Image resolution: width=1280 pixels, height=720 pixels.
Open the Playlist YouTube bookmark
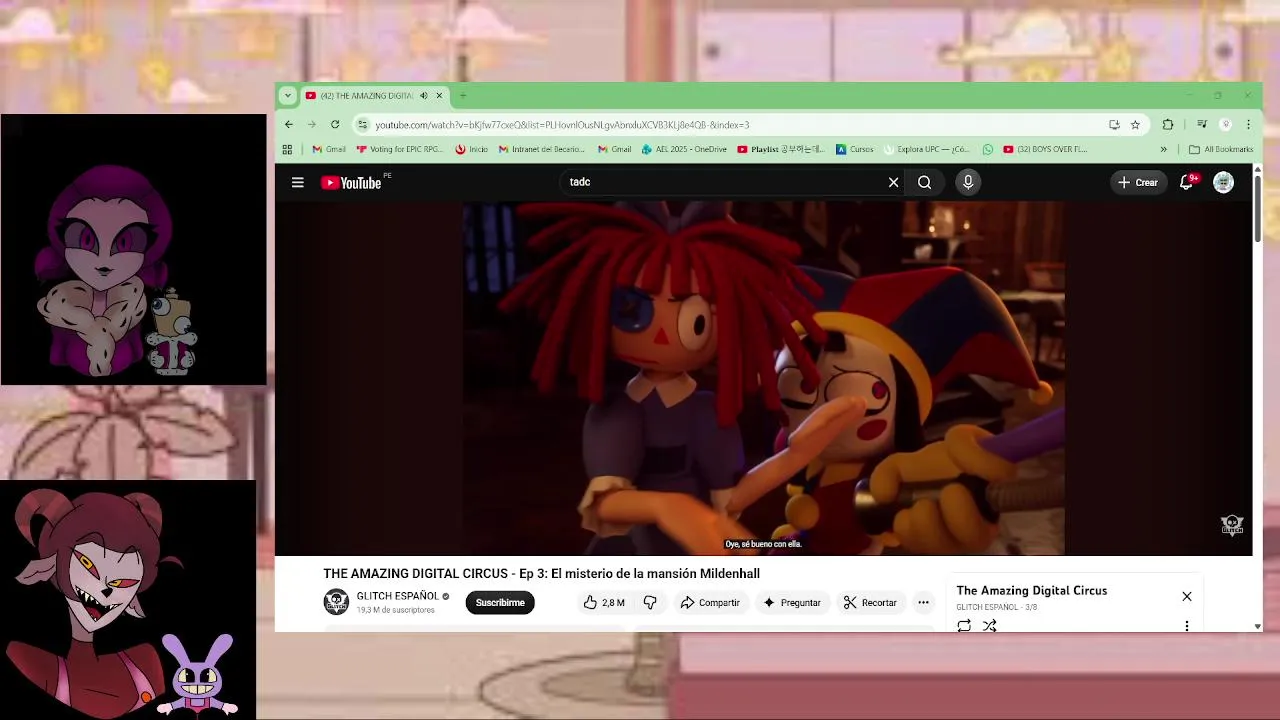tap(781, 149)
